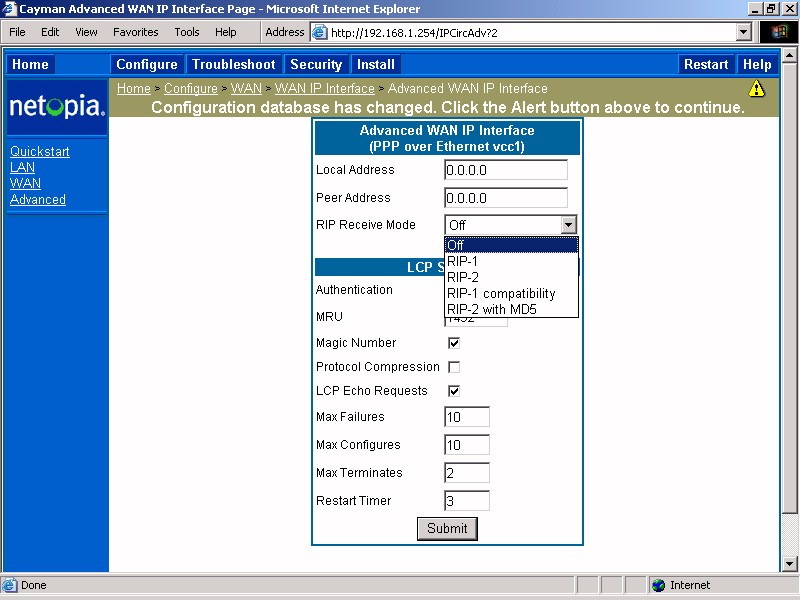Open the Advanced sidebar link
This screenshot has height=600, width=800.
38,199
